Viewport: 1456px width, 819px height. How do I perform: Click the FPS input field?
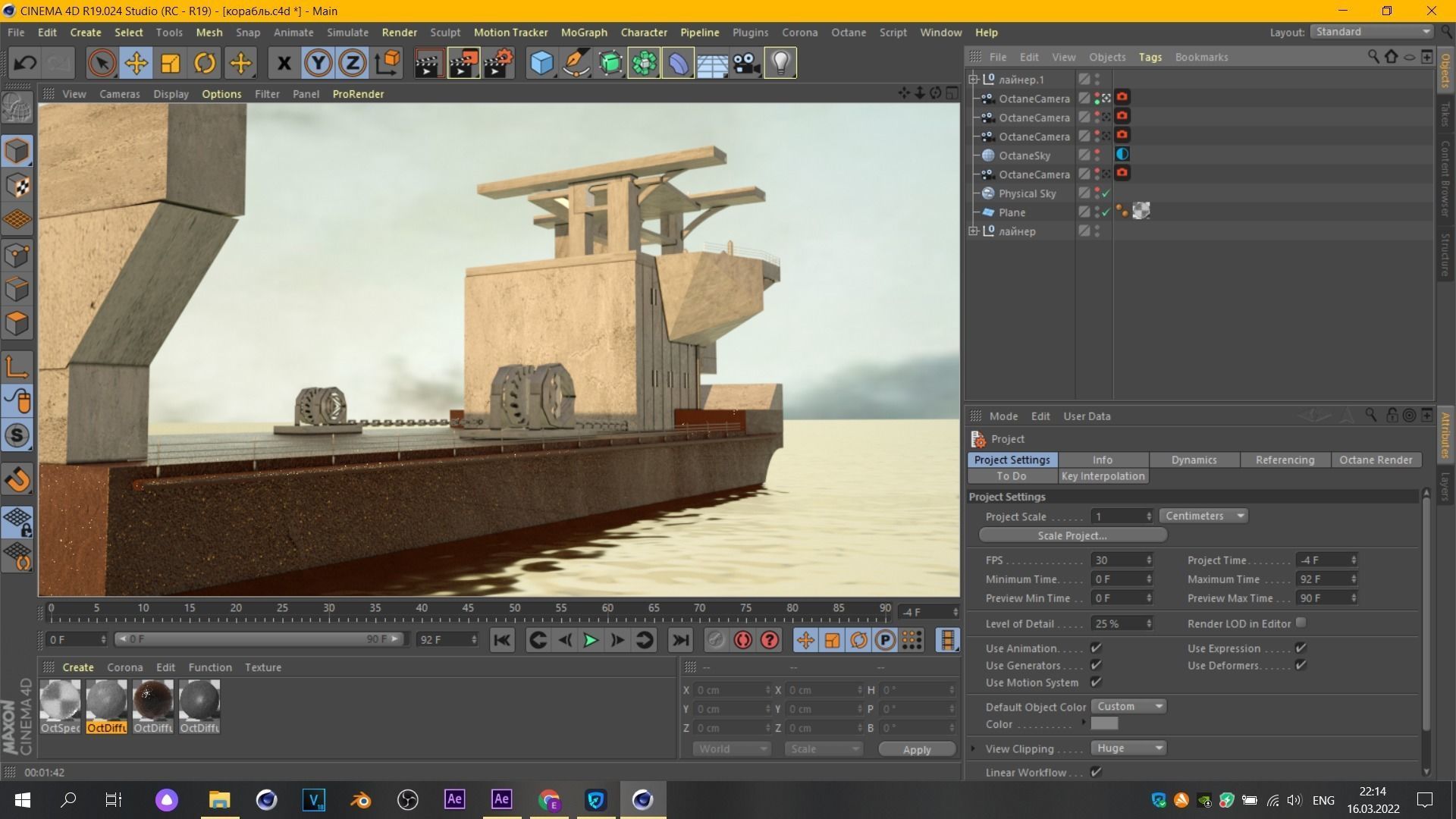click(1122, 560)
